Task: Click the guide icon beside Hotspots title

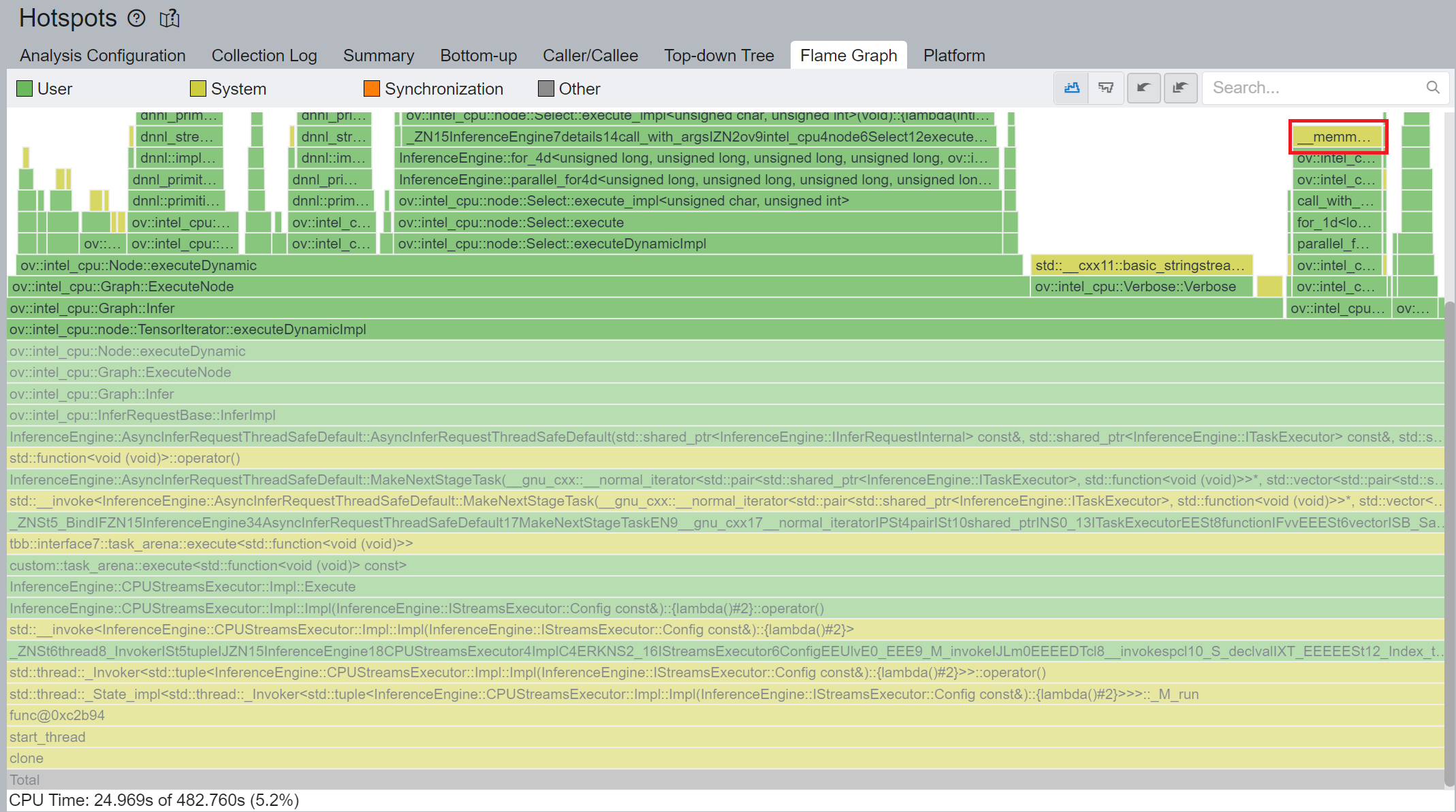Action: (170, 18)
